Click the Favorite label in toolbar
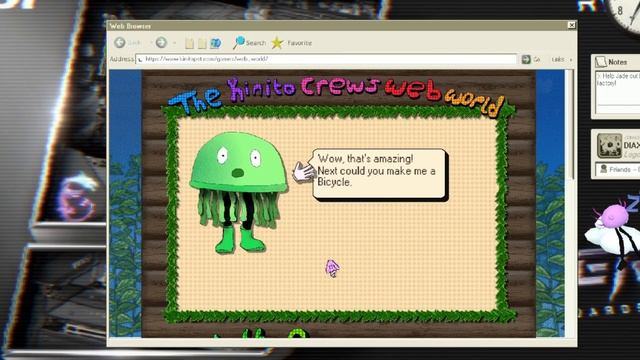 click(300, 43)
